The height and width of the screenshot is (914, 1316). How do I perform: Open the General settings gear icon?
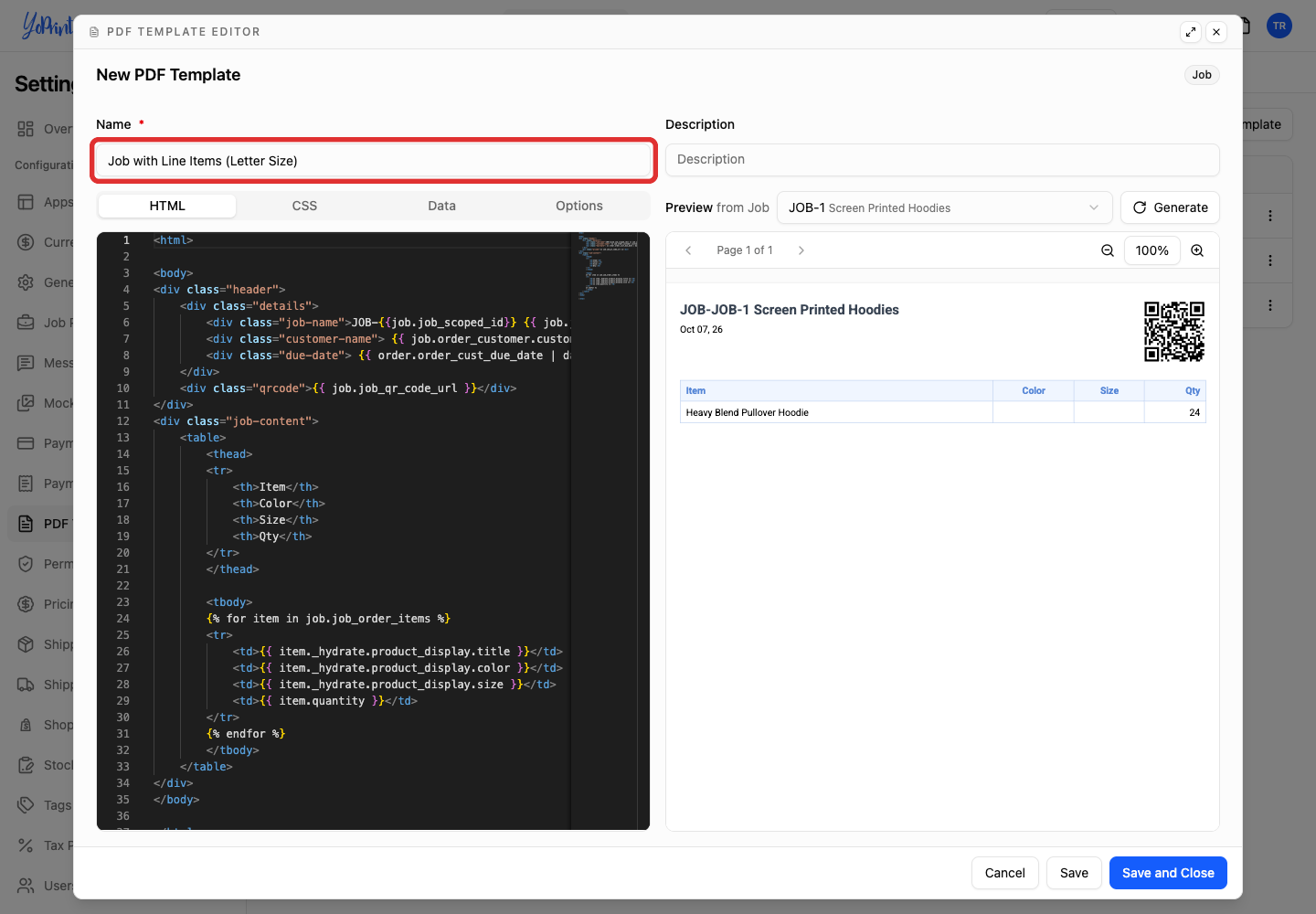pyautogui.click(x=26, y=282)
